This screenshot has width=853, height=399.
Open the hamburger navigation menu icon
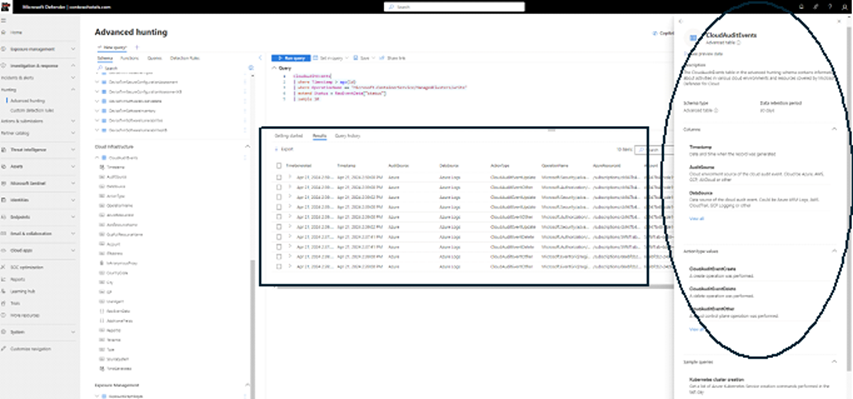(x=4, y=20)
